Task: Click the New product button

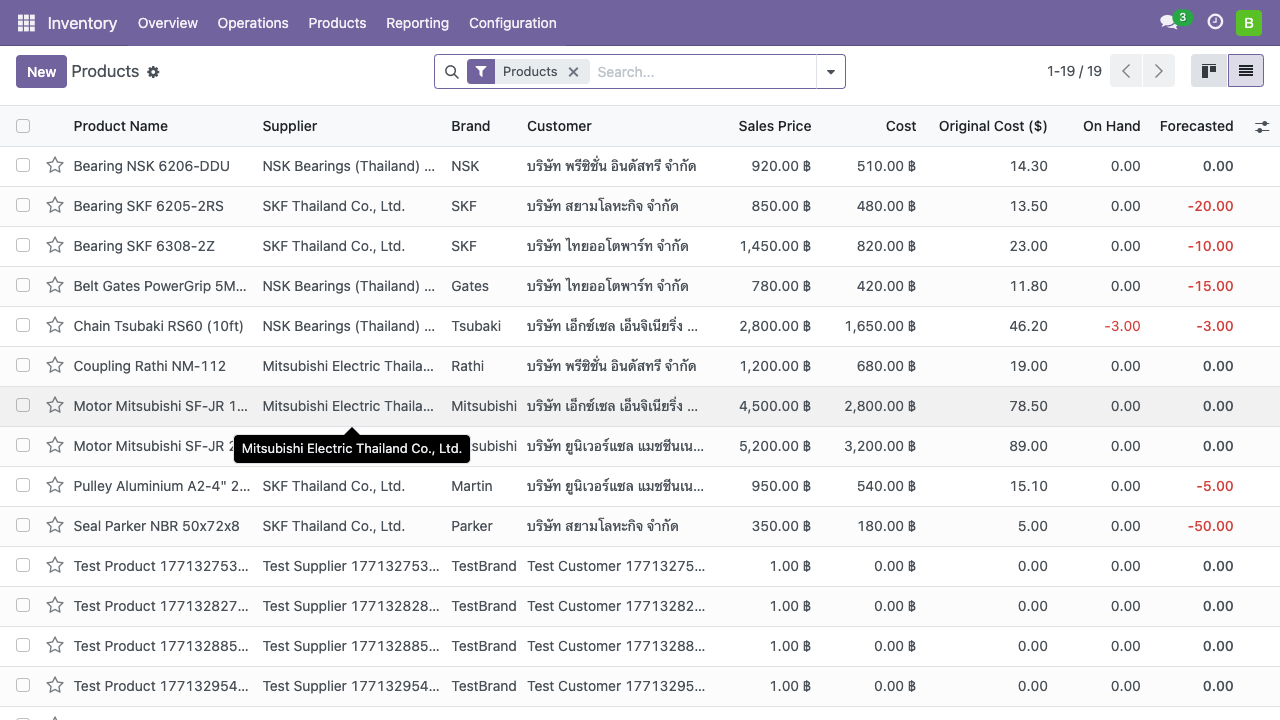Action: [41, 72]
